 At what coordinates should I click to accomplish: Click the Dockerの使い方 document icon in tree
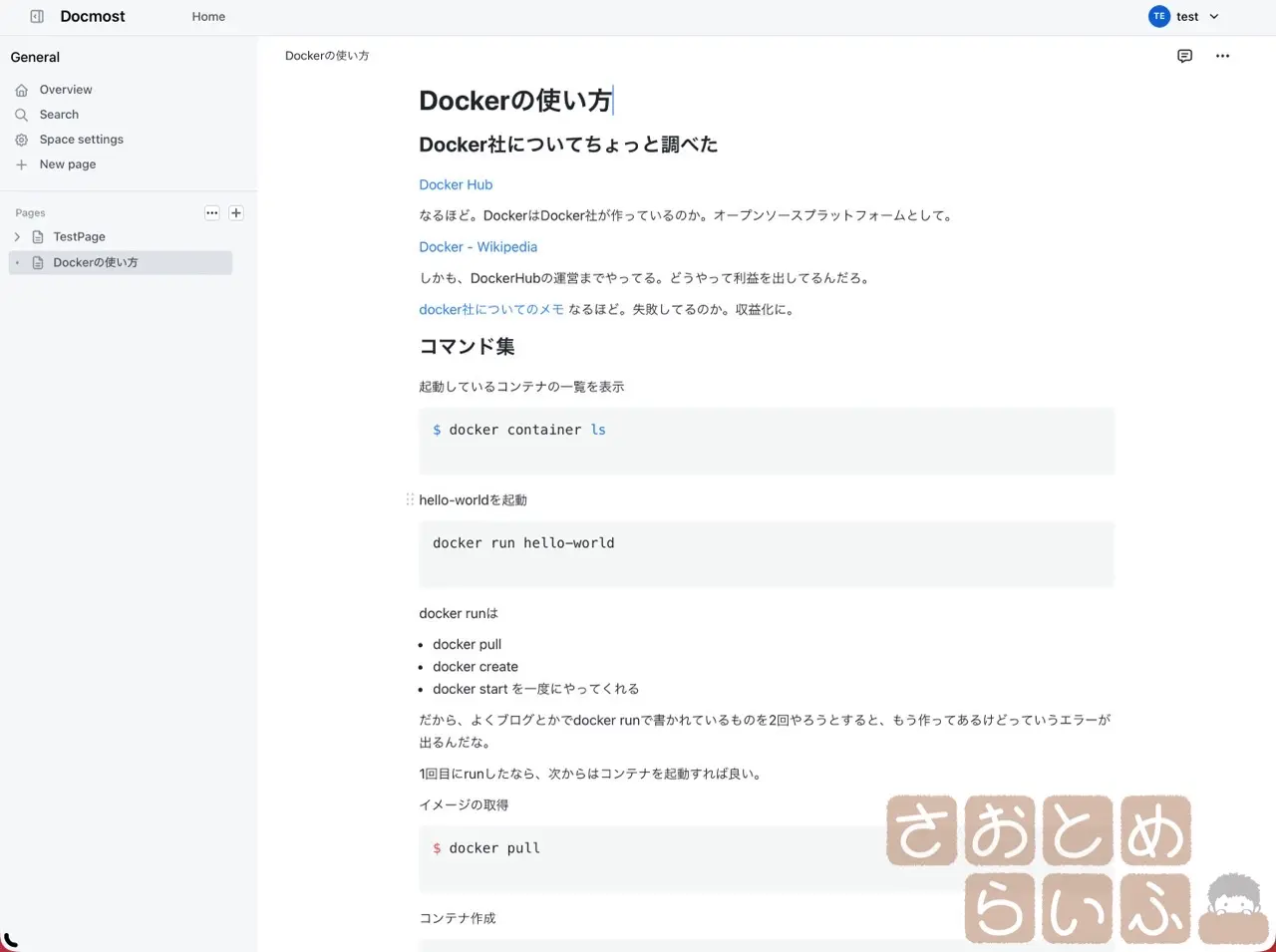(x=38, y=263)
